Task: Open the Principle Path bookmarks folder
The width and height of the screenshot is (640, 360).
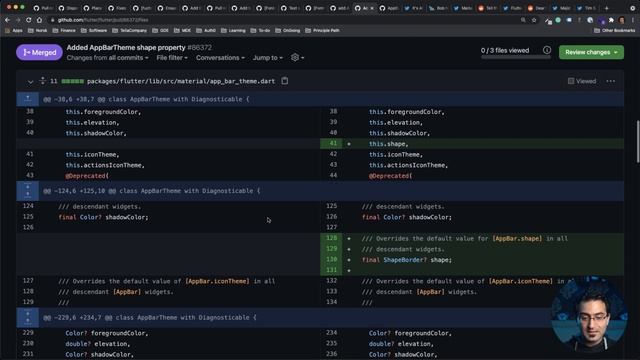Action: 322,30
